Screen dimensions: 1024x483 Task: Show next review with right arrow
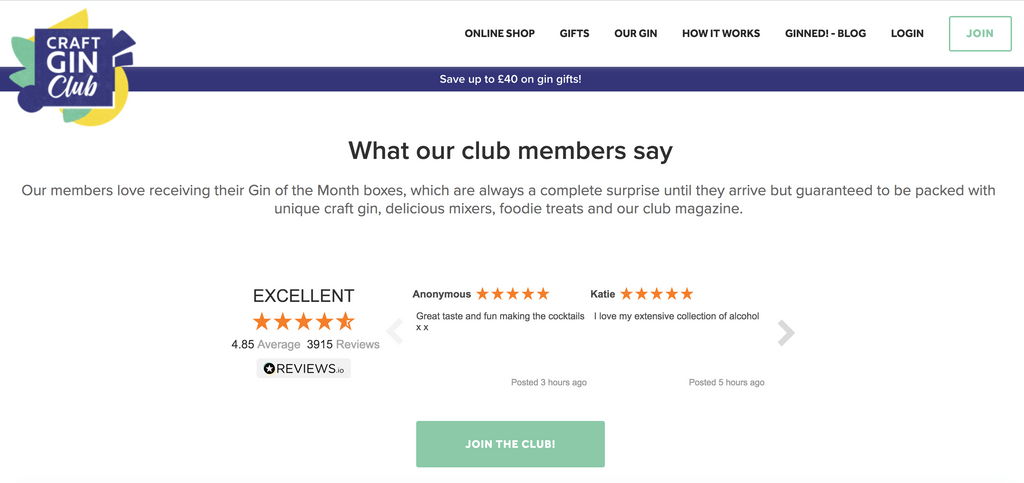(786, 333)
